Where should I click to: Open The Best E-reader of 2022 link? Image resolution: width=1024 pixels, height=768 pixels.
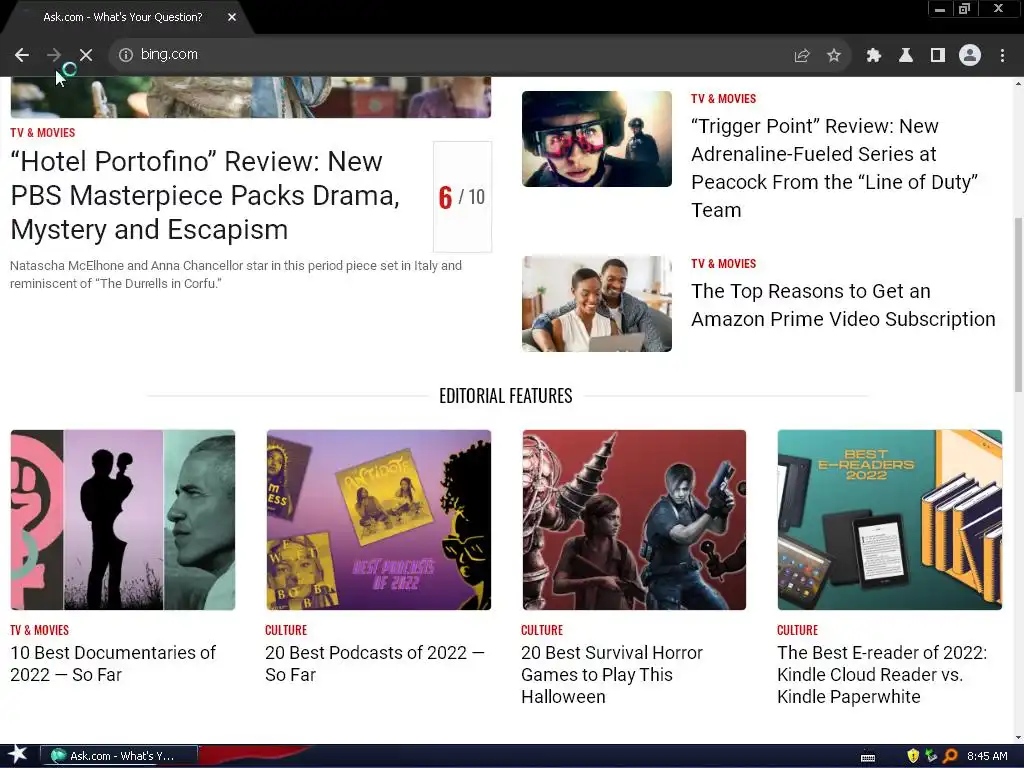click(x=882, y=675)
